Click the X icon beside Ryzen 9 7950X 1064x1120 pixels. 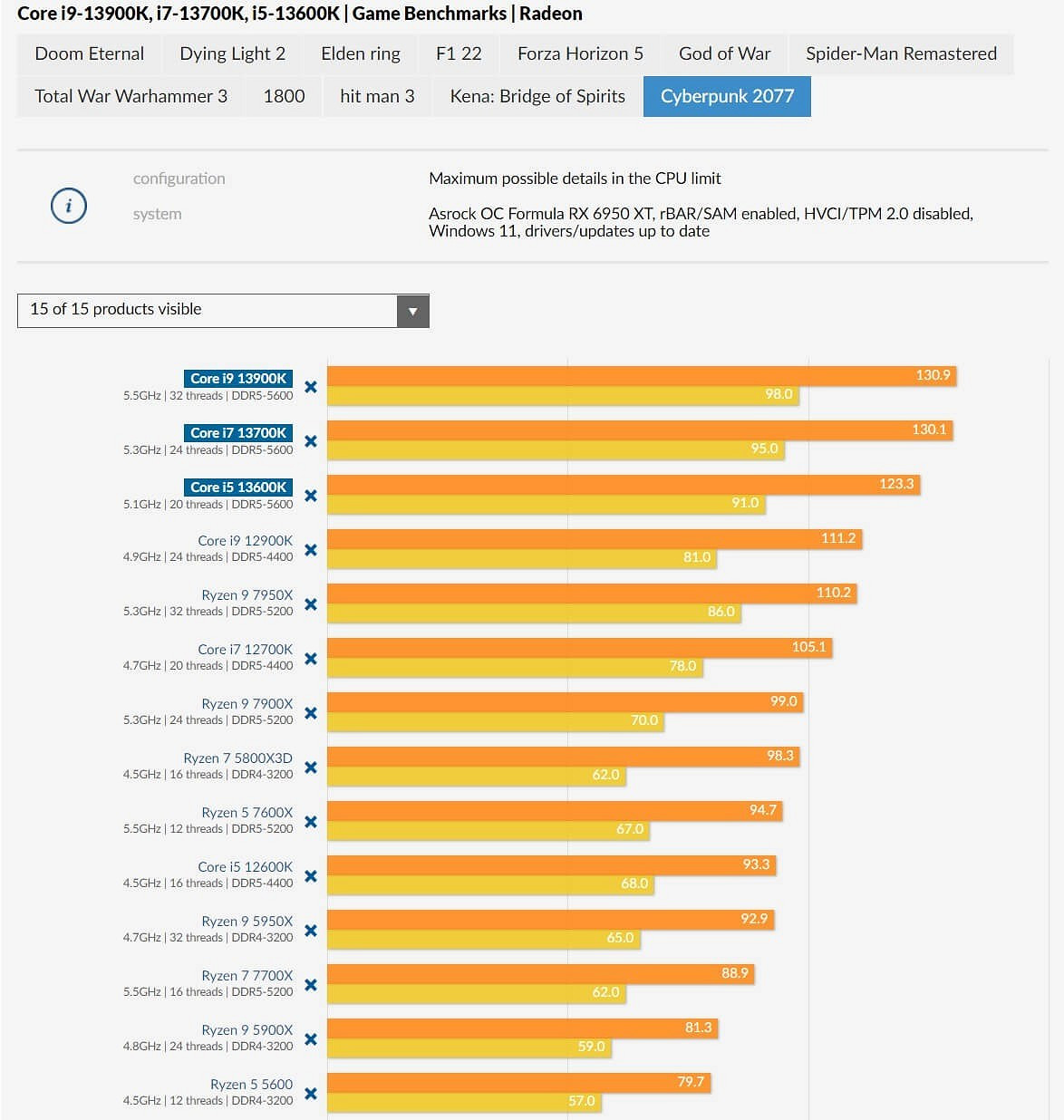pyautogui.click(x=311, y=604)
